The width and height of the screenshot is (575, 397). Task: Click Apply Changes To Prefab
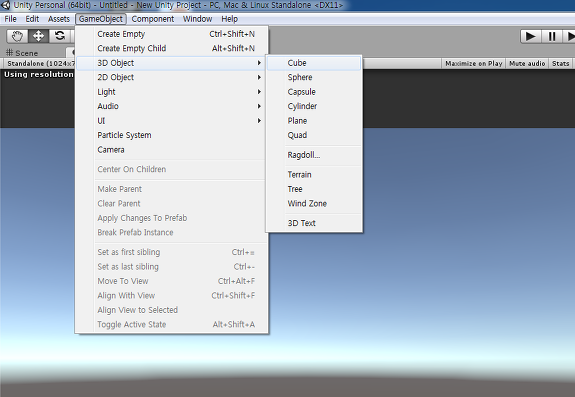coord(171,218)
